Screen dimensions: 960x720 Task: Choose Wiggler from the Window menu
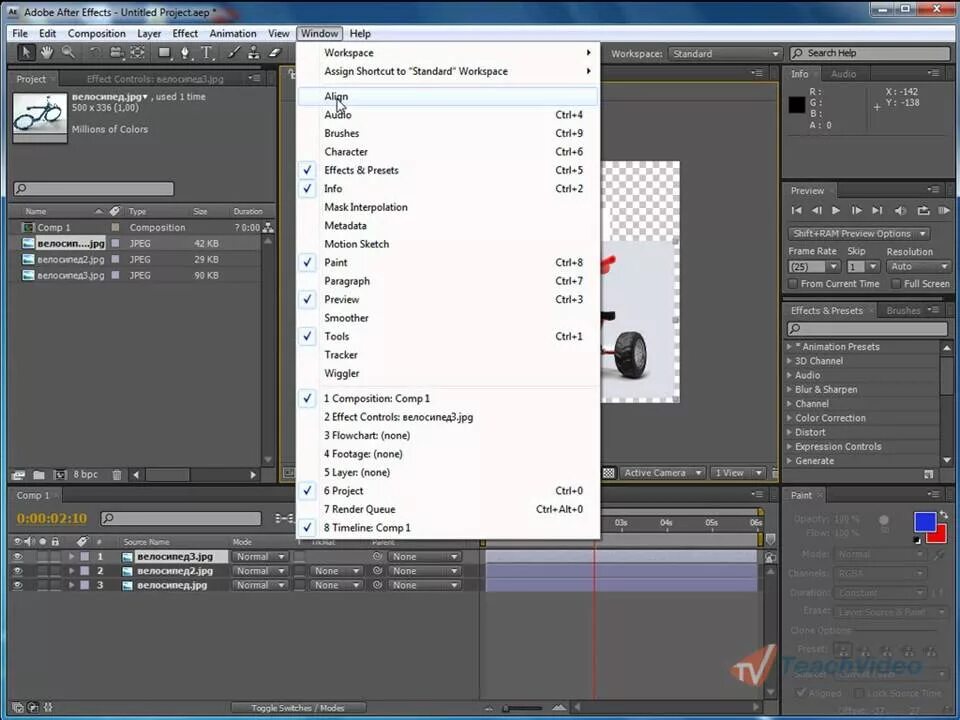click(x=447, y=373)
